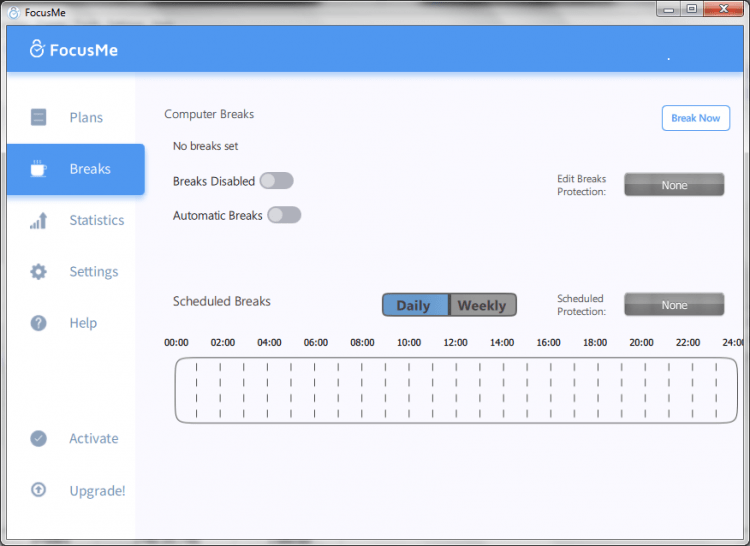The width and height of the screenshot is (750, 546).
Task: Click the 22:00 timeline label
Action: [687, 342]
